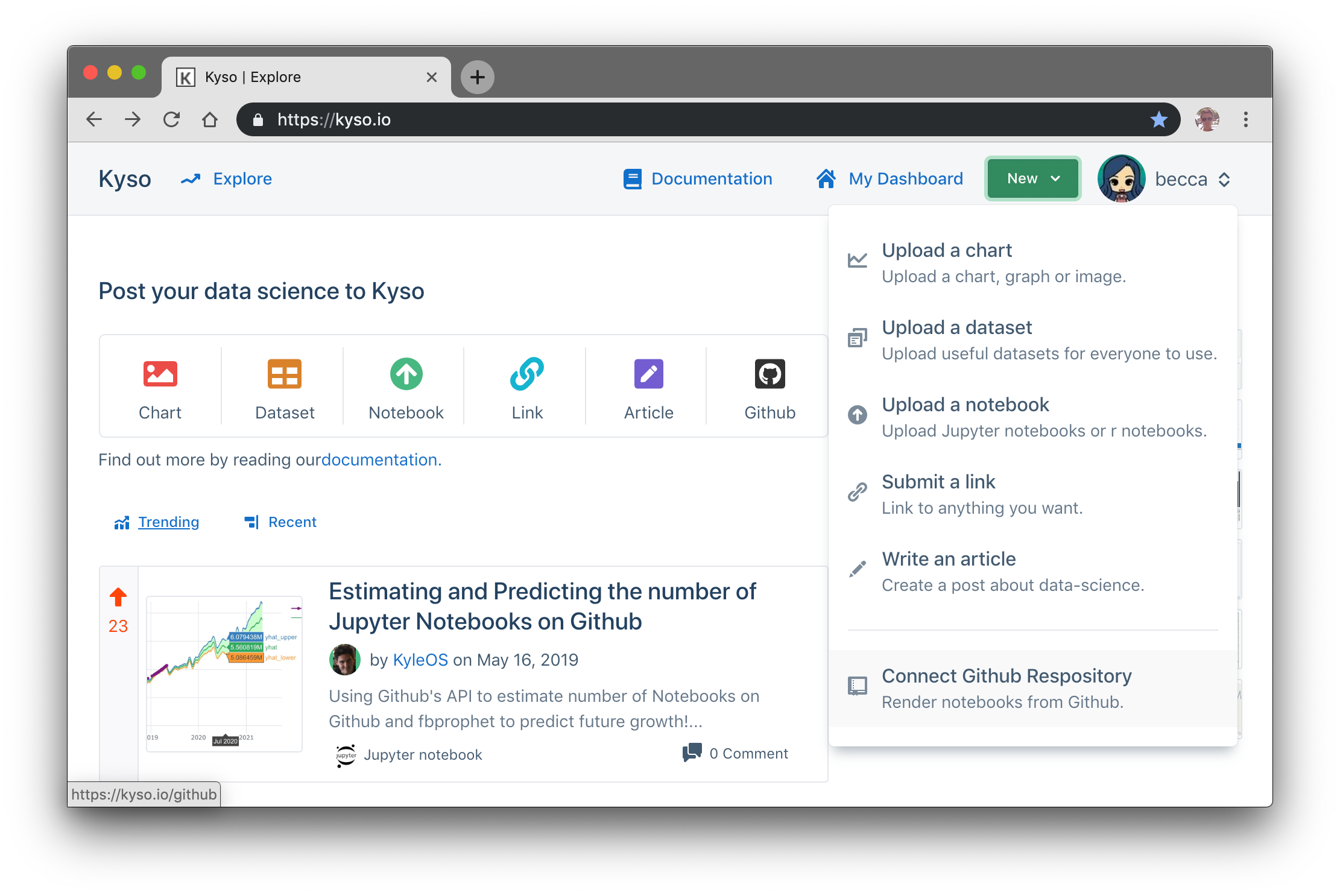Switch to the Trending tab
Screen dimensions: 1340x896
pyautogui.click(x=168, y=522)
